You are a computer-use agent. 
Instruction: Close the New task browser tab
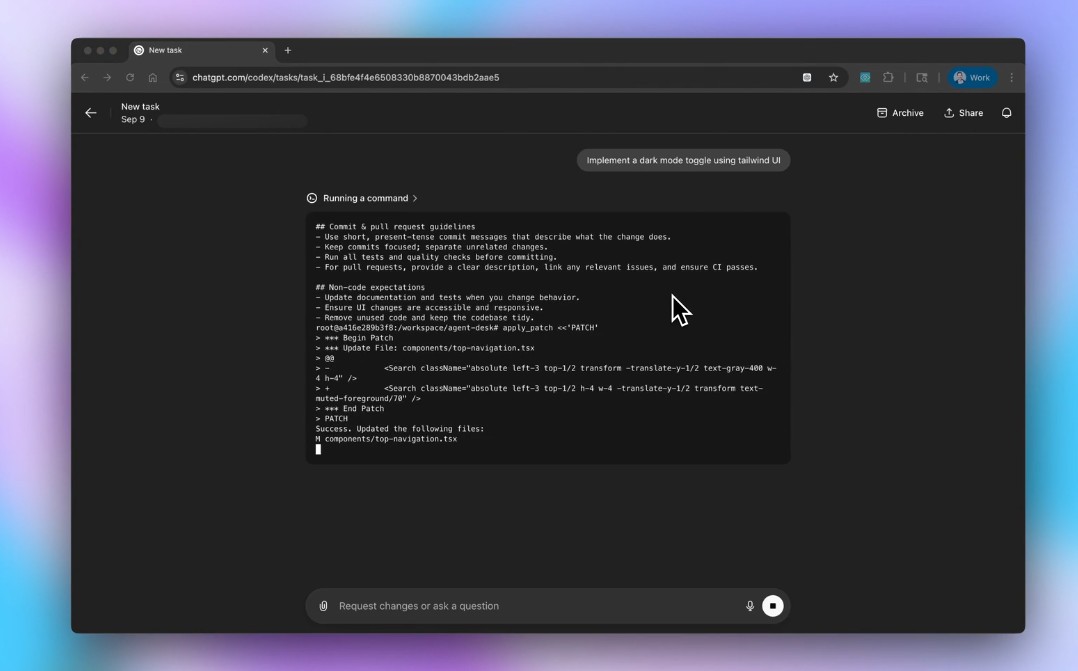(265, 50)
